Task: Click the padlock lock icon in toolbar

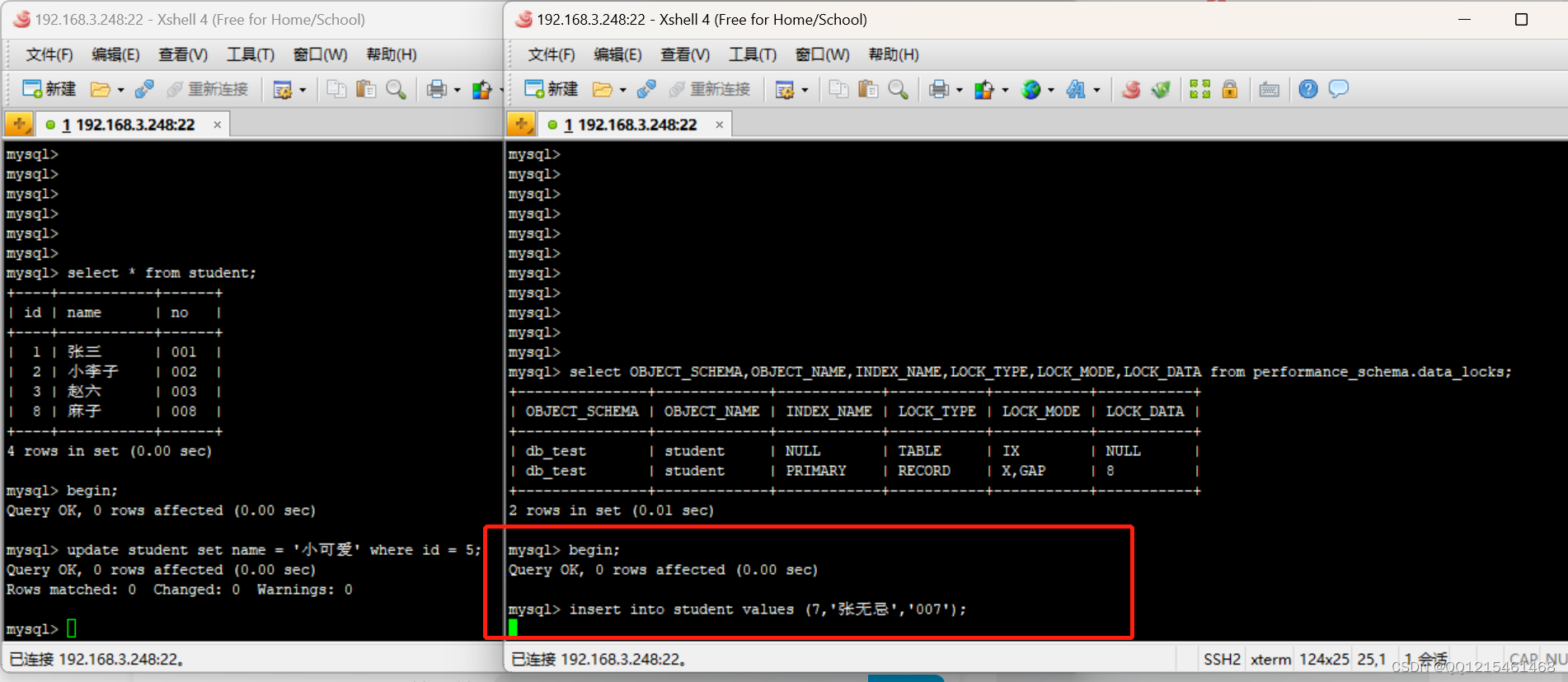Action: click(x=1229, y=89)
